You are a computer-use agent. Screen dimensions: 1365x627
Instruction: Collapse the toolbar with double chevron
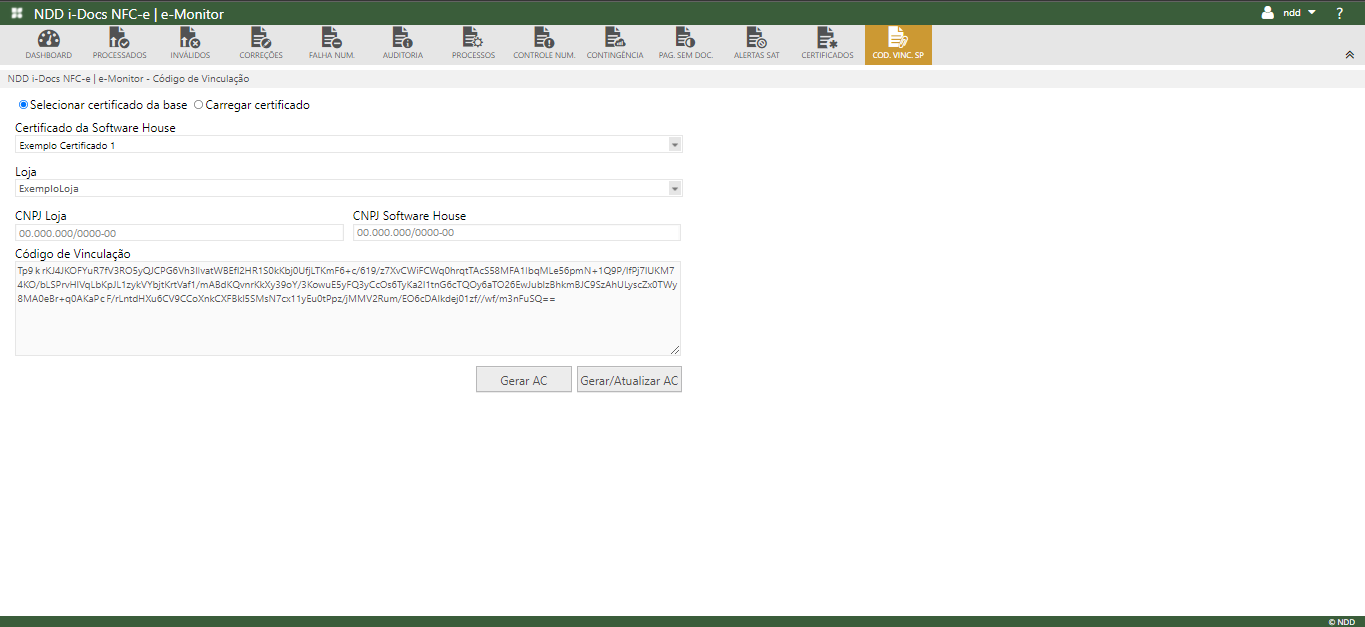point(1349,55)
